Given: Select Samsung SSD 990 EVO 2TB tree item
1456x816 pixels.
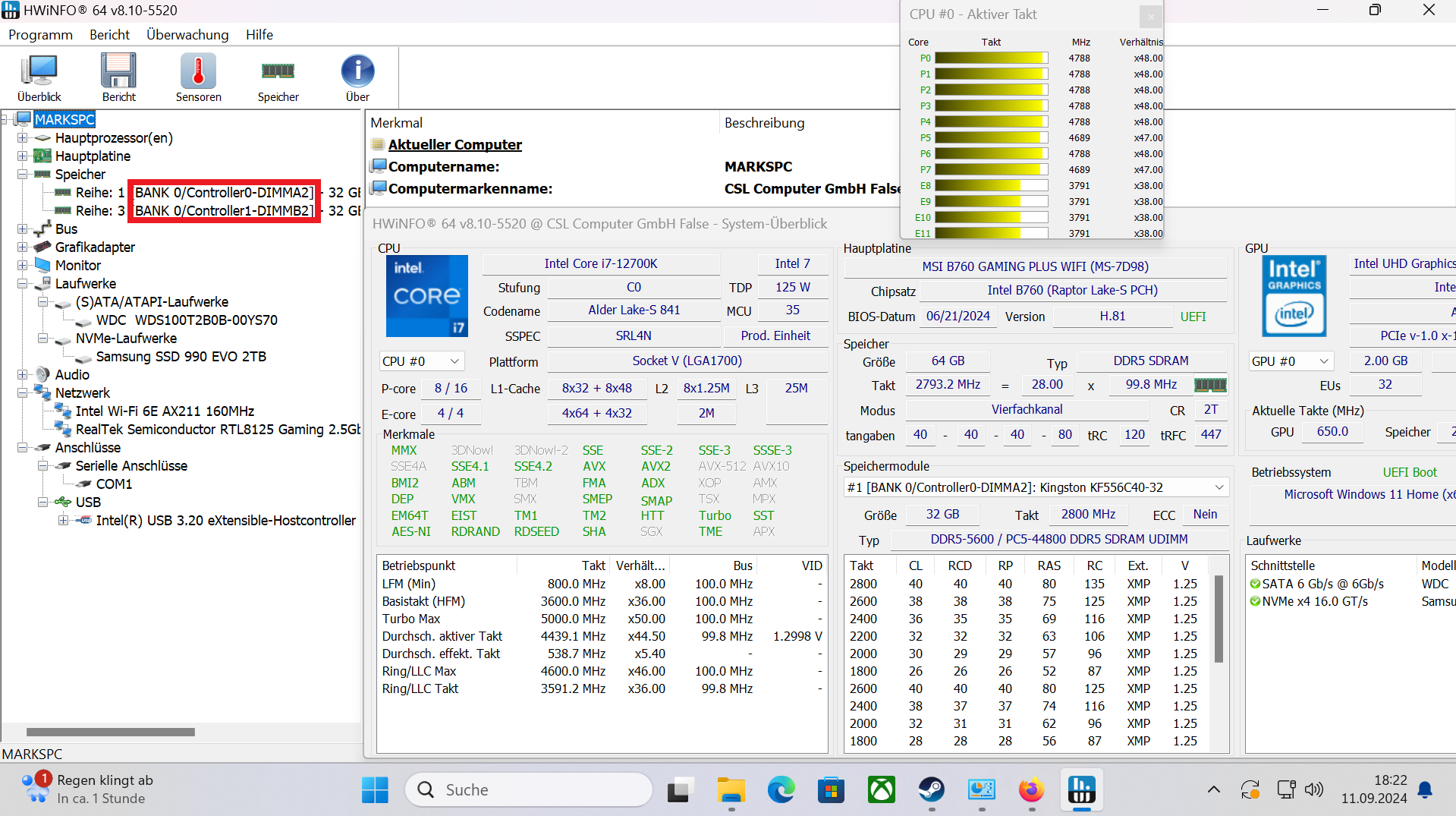Looking at the screenshot, I should [x=181, y=357].
